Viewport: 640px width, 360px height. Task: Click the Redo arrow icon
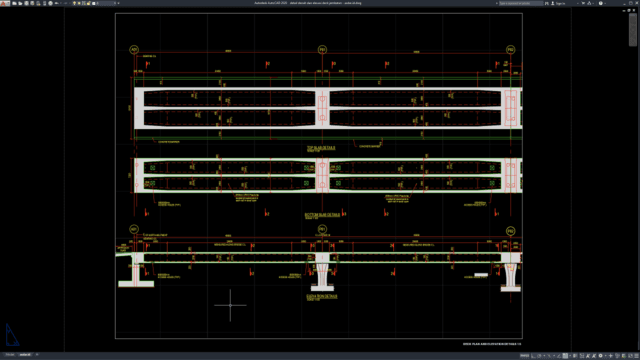click(x=66, y=3)
